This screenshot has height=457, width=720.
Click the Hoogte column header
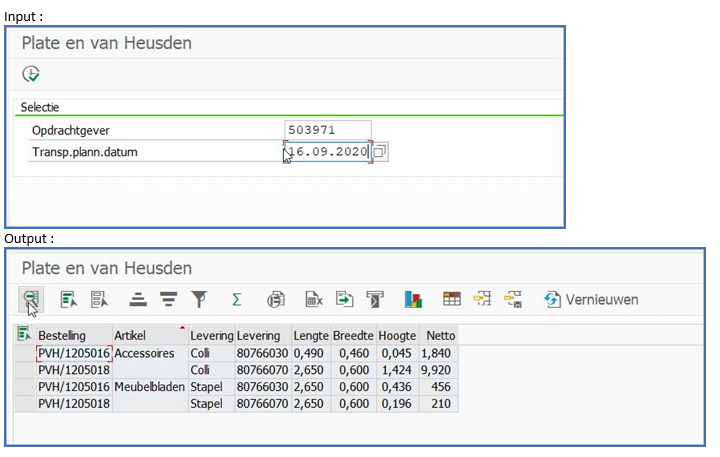[x=397, y=335]
